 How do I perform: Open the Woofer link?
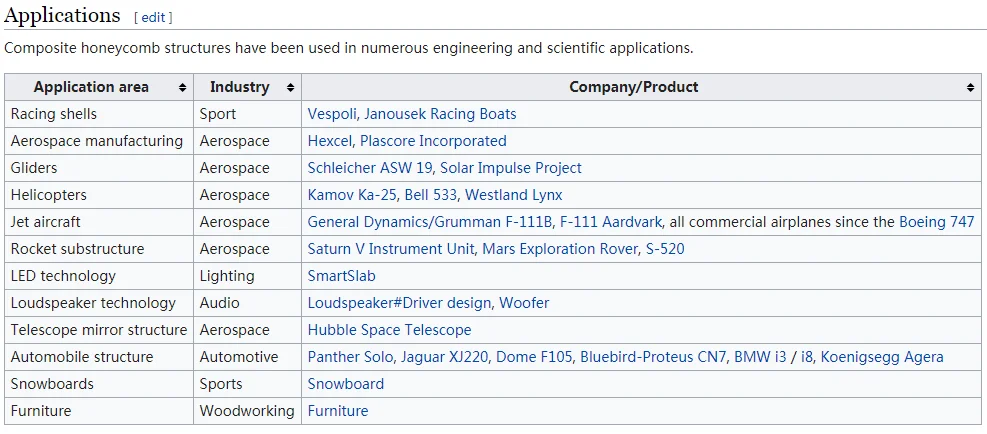tap(524, 303)
